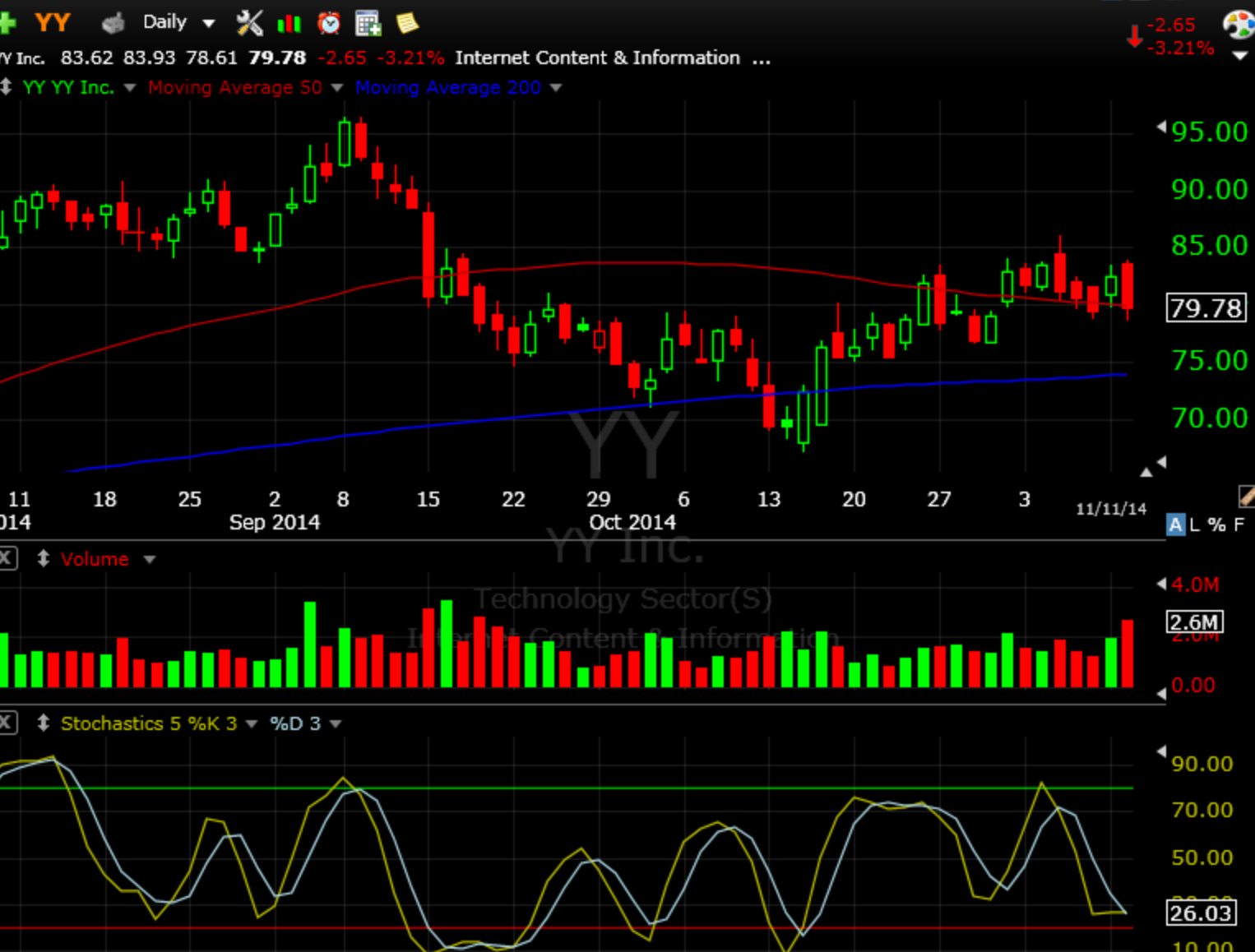Click the 11/11/14 date label
1255x952 pixels.
point(1111,509)
